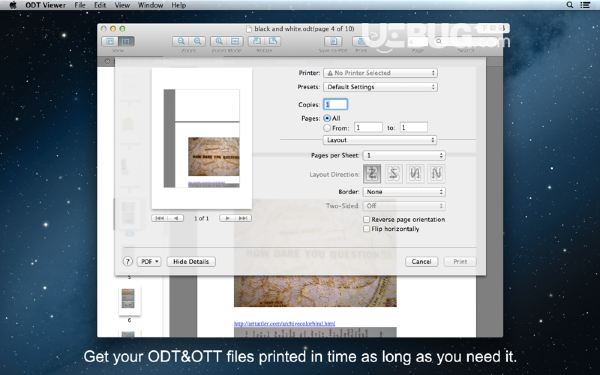Viewport: 600px width, 375px height.
Task: Click Save to PDF toolbar icon
Action: tap(333, 41)
